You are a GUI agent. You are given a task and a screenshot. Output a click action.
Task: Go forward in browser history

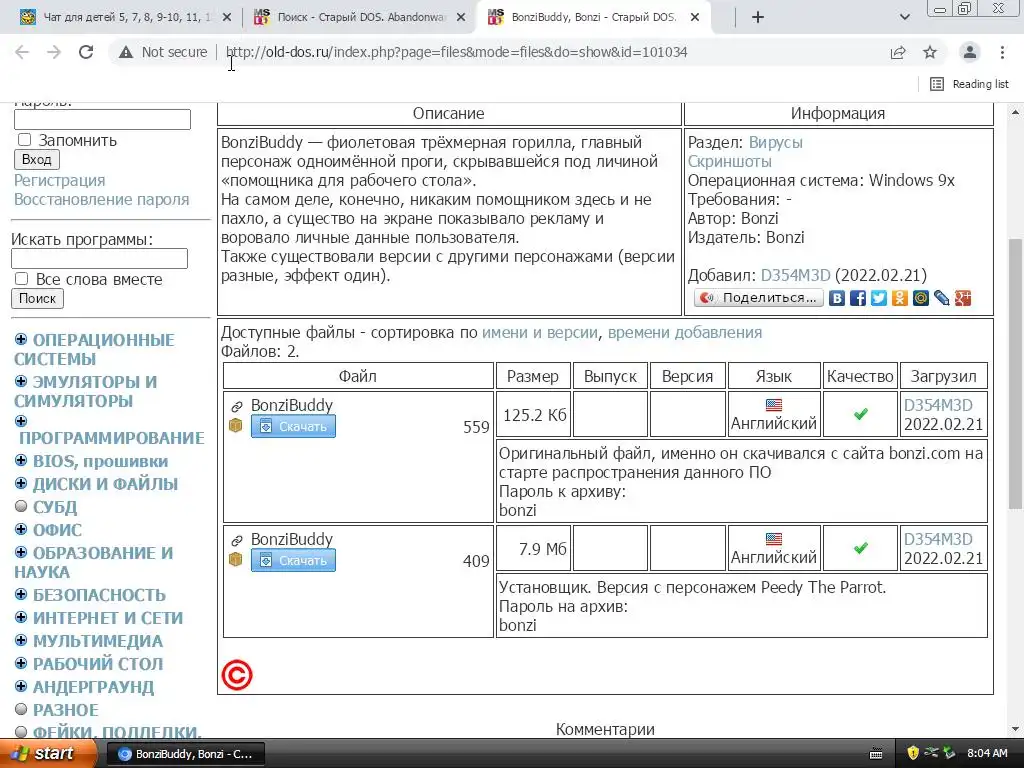[x=54, y=52]
